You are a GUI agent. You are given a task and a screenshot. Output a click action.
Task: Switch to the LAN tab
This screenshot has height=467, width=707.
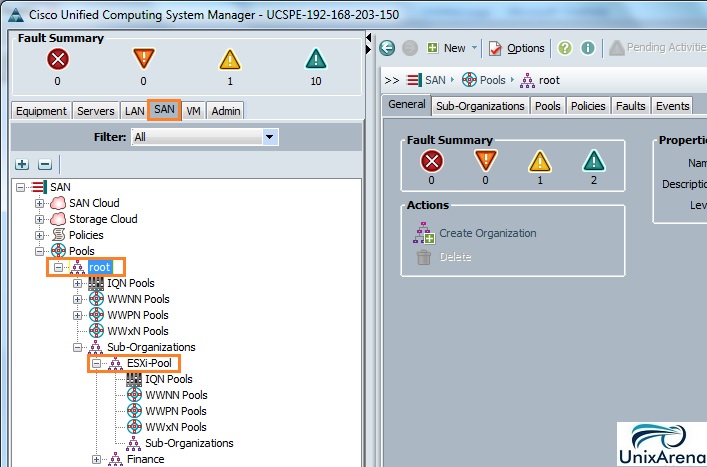(x=134, y=111)
